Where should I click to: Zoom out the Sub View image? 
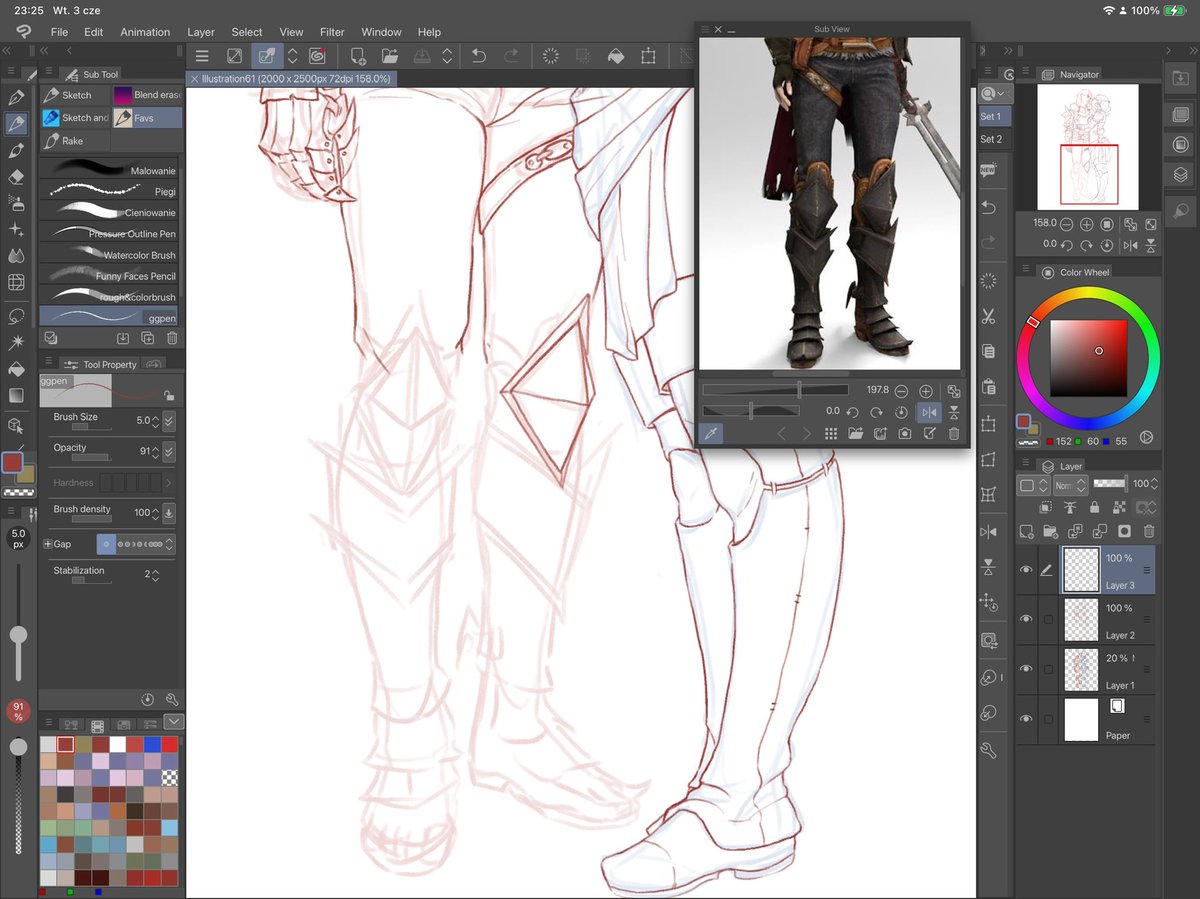(x=901, y=391)
